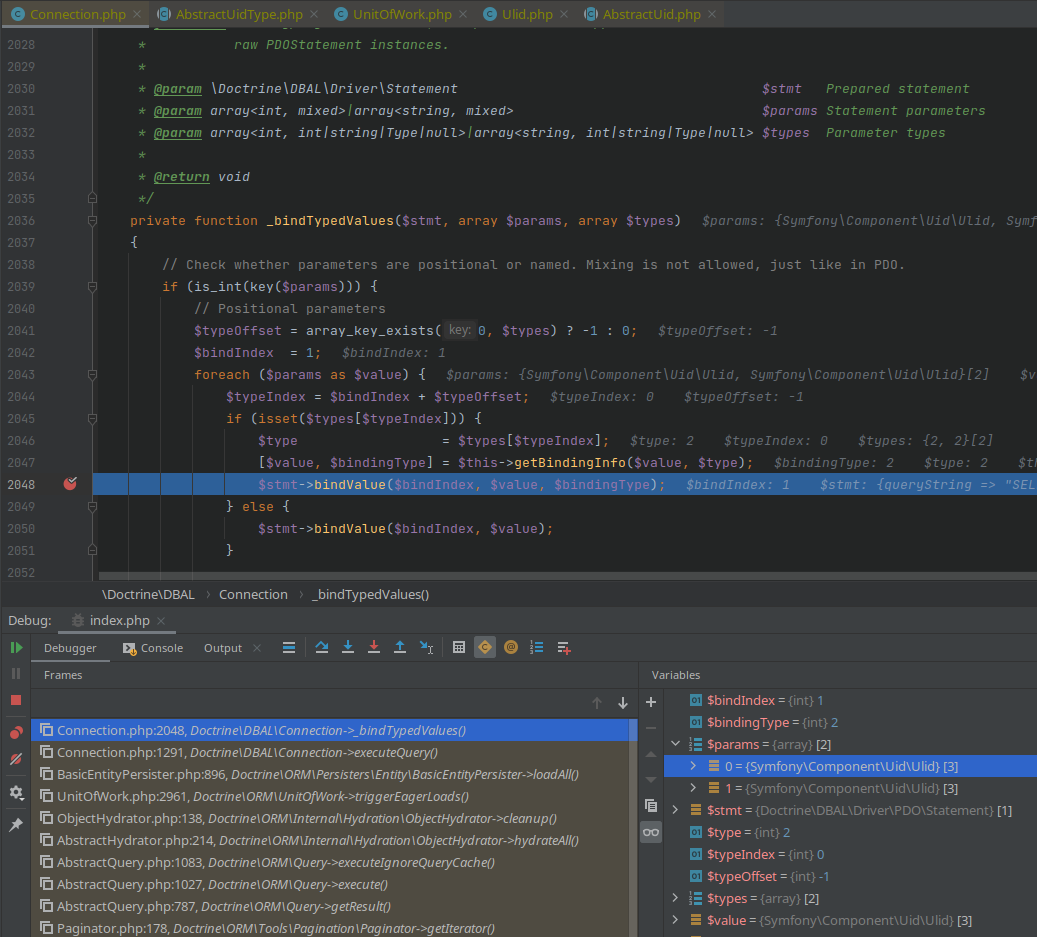The width and height of the screenshot is (1037, 937).
Task: Click Show Execution Point icon
Action: click(289, 647)
